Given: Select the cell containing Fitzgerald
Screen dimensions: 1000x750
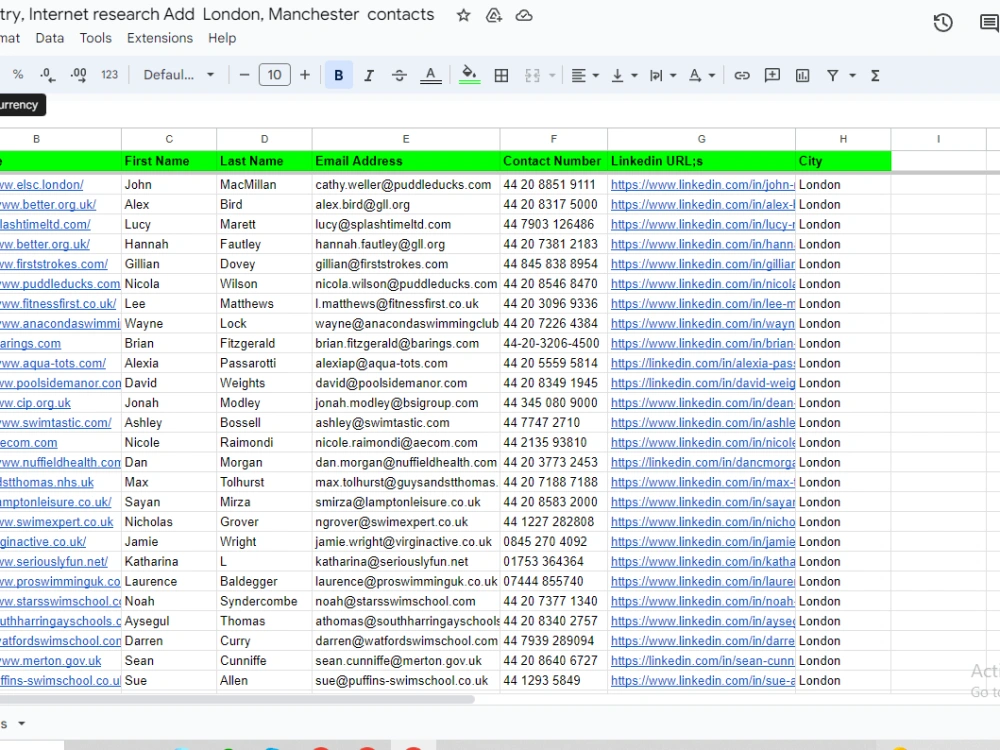Looking at the screenshot, I should 264,343.
